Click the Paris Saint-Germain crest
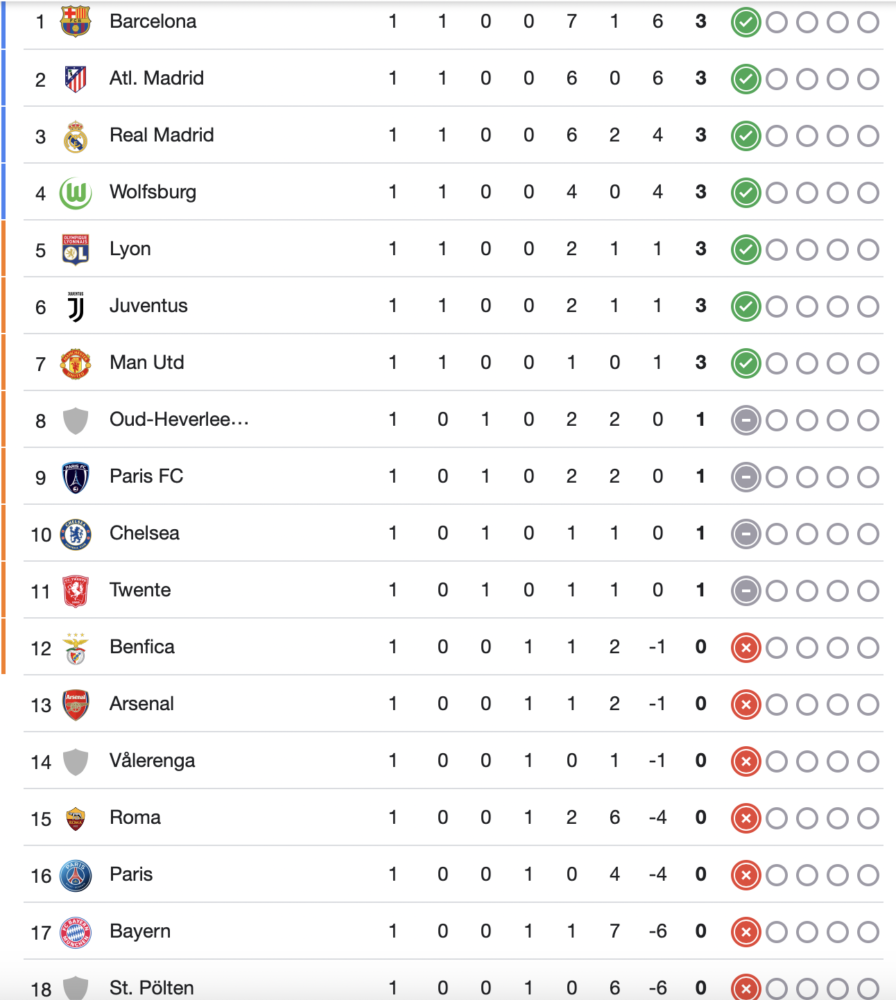The image size is (896, 1000). pos(75,876)
